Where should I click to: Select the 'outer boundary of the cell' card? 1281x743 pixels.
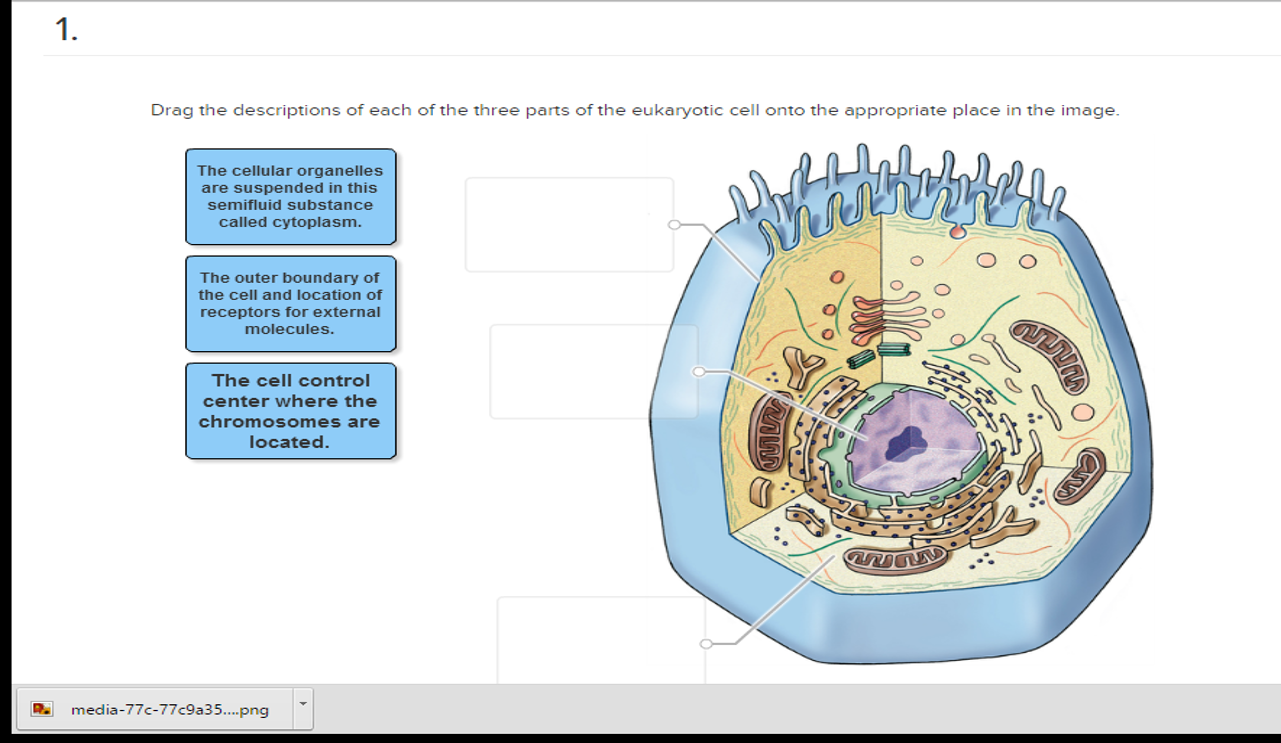point(290,303)
